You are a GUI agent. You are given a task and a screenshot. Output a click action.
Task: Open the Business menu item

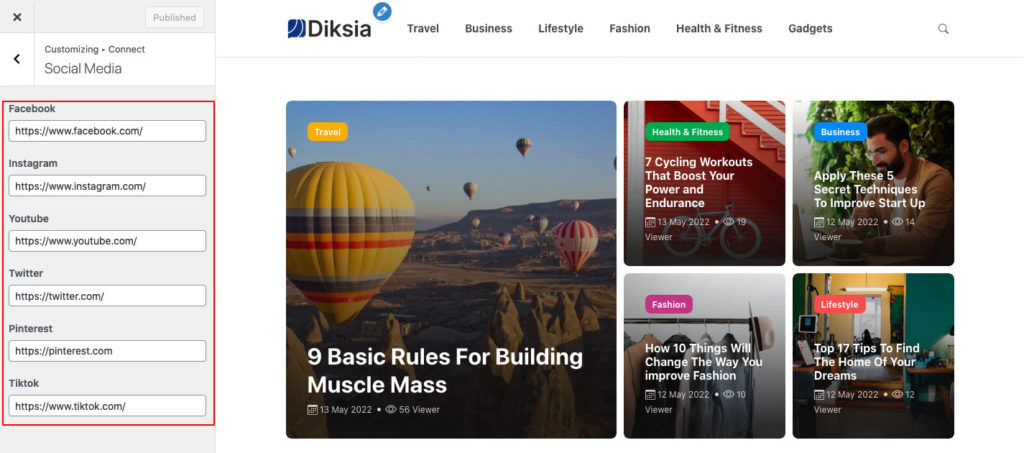pyautogui.click(x=488, y=29)
